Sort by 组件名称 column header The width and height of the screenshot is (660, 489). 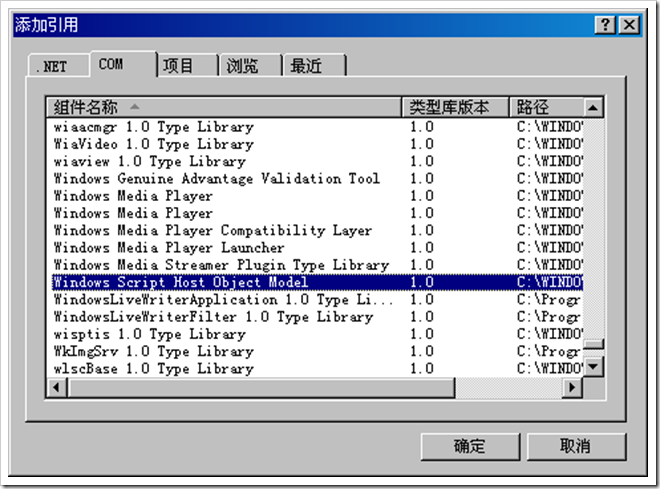tap(224, 107)
